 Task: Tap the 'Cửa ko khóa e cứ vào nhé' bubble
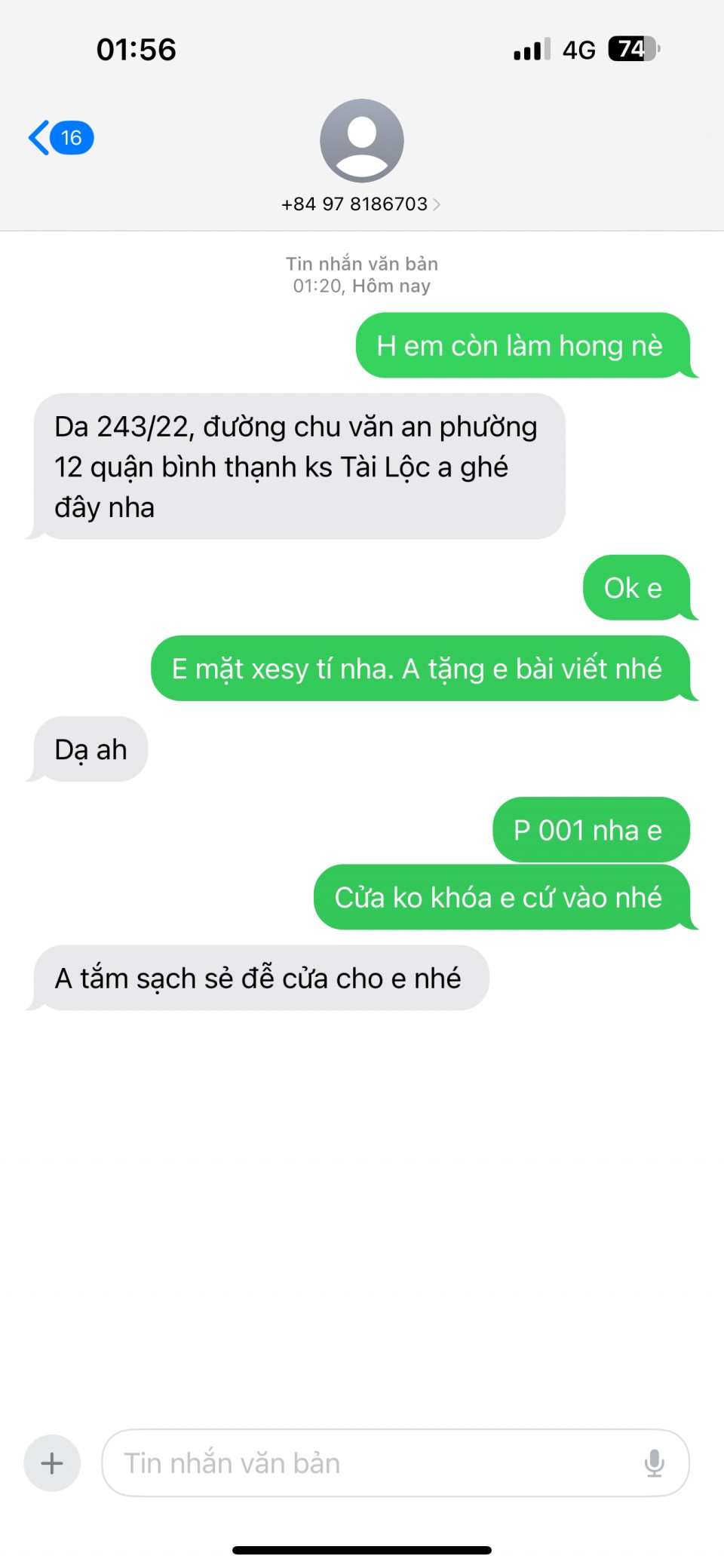[504, 897]
